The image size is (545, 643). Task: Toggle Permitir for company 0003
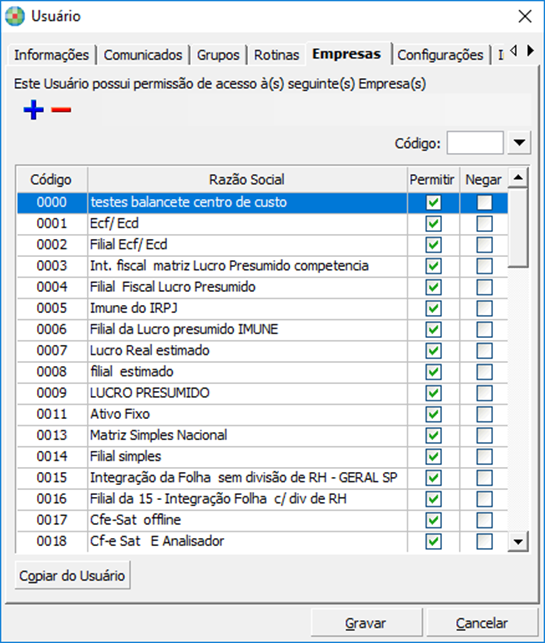coord(433,266)
